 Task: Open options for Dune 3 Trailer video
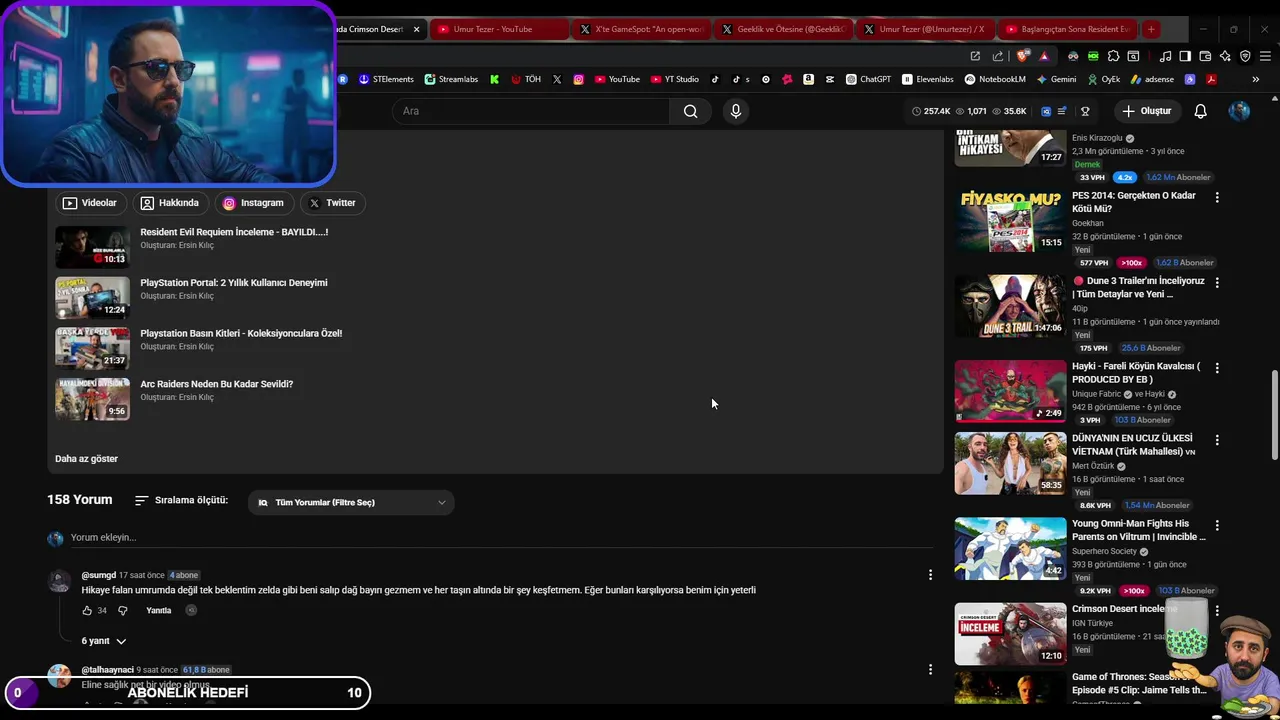pos(1217,283)
